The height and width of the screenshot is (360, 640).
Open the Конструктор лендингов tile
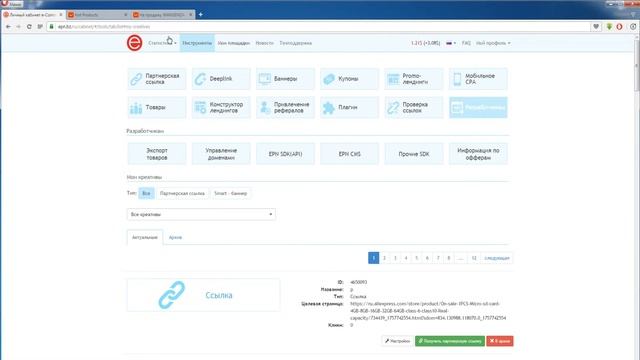(221, 107)
